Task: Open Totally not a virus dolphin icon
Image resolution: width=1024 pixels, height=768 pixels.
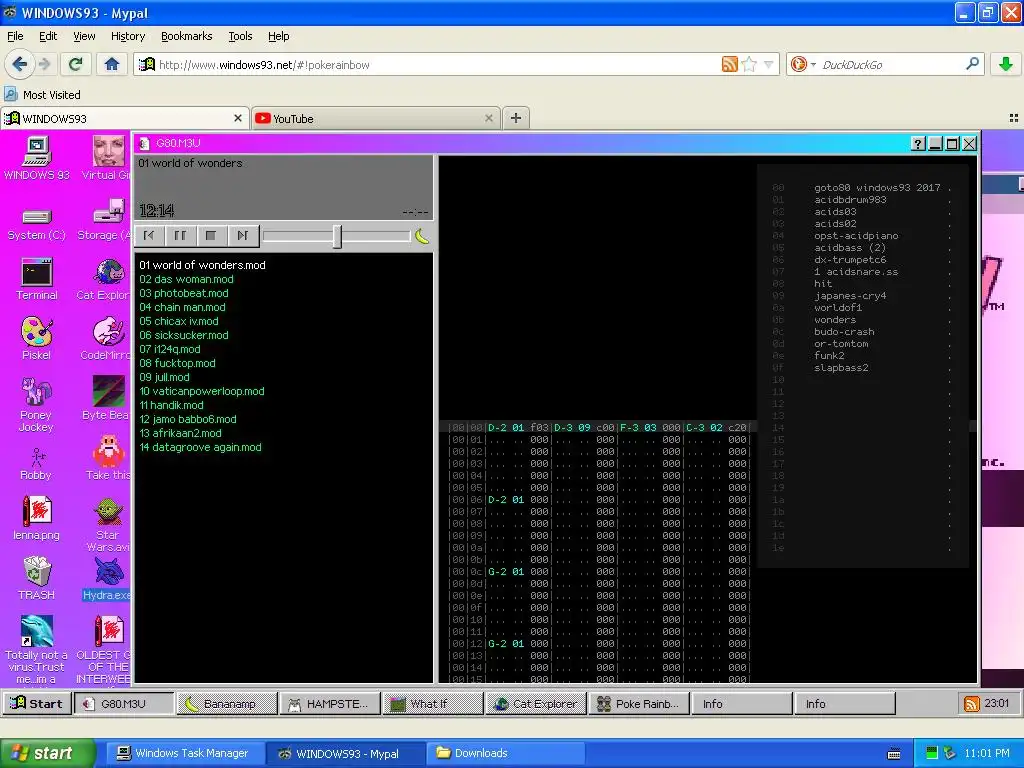Action: pos(37,649)
